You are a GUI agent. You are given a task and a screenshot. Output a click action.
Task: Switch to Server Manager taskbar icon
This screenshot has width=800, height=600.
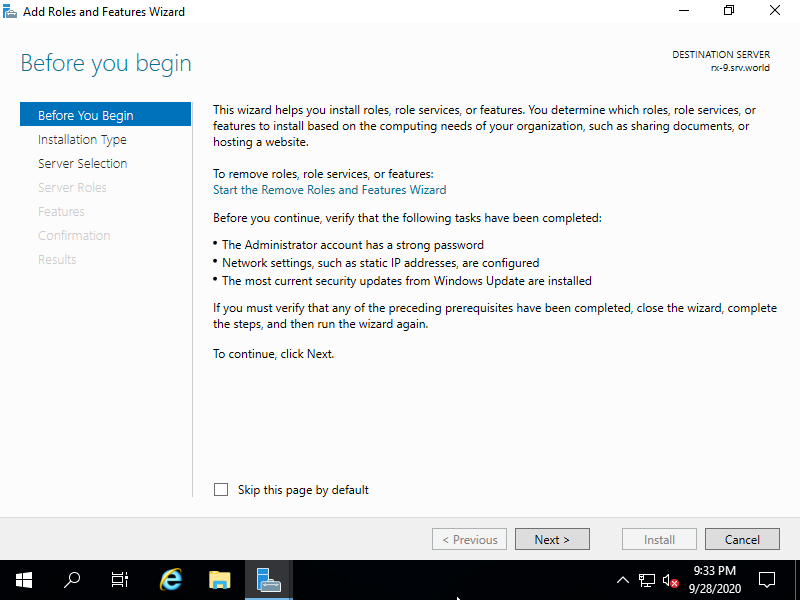coord(268,580)
